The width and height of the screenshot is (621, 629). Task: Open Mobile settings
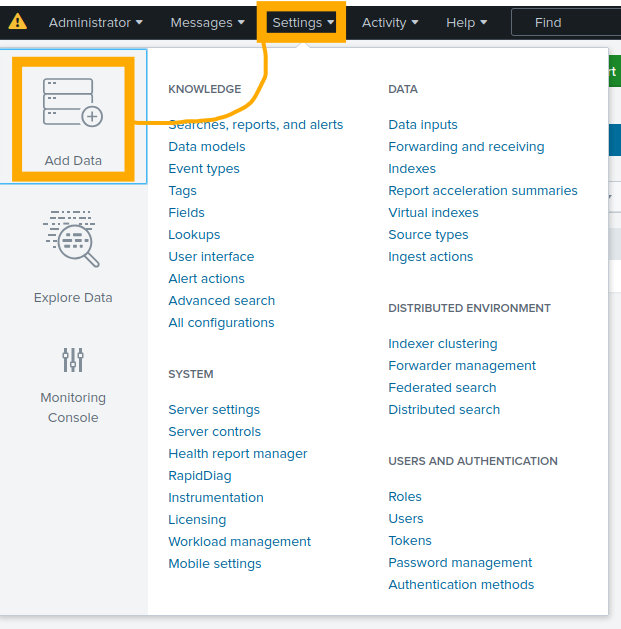pyautogui.click(x=215, y=564)
